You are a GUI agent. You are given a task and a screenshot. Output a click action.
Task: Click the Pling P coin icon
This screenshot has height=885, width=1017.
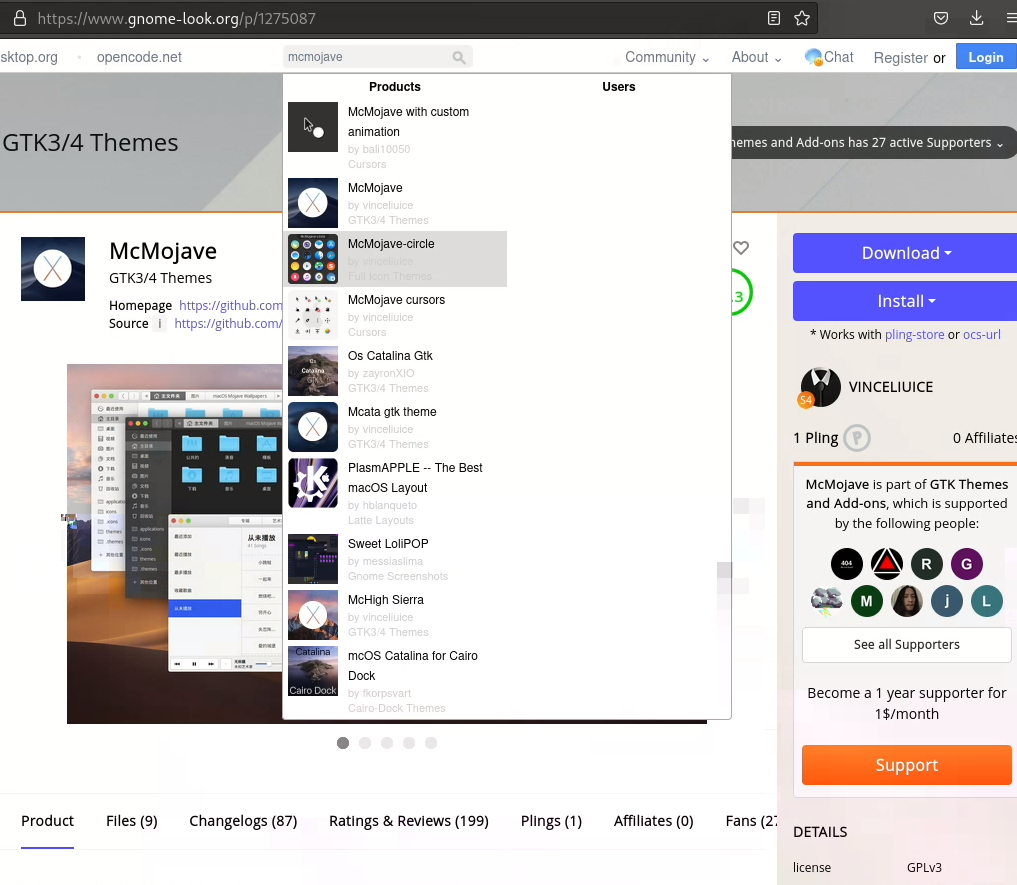[857, 438]
